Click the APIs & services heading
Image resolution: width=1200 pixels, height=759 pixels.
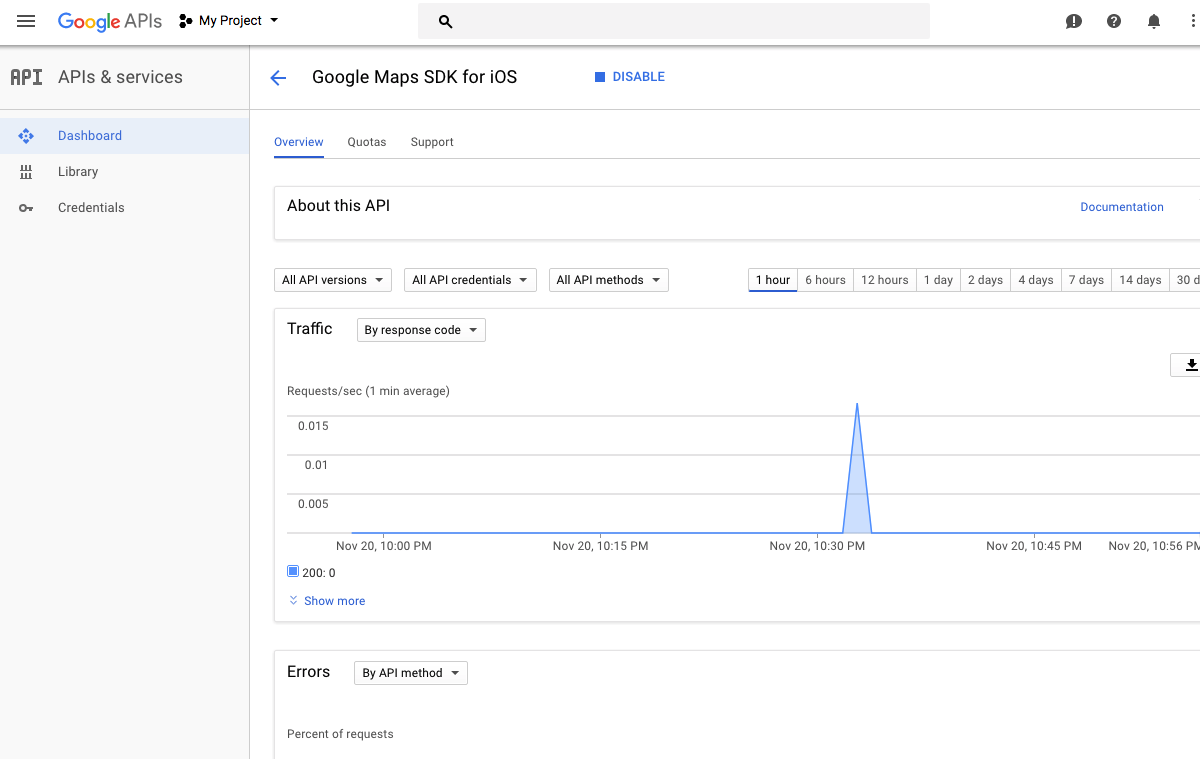(x=121, y=77)
